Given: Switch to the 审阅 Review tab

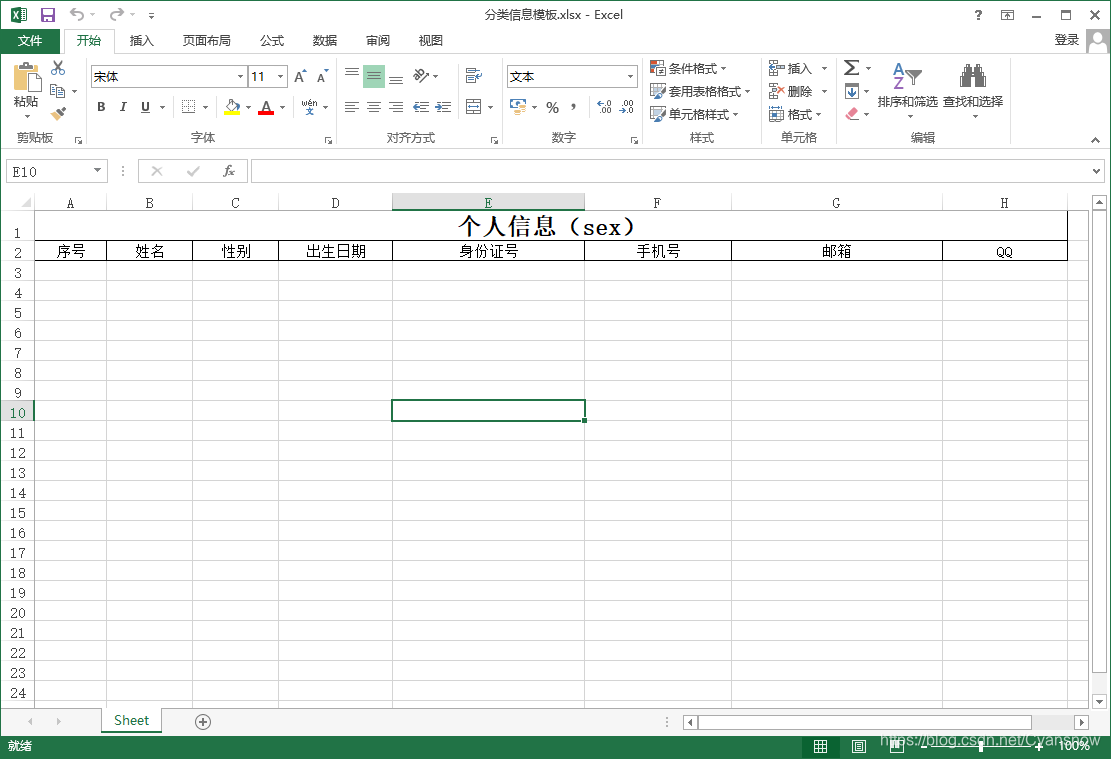Looking at the screenshot, I should (x=378, y=40).
